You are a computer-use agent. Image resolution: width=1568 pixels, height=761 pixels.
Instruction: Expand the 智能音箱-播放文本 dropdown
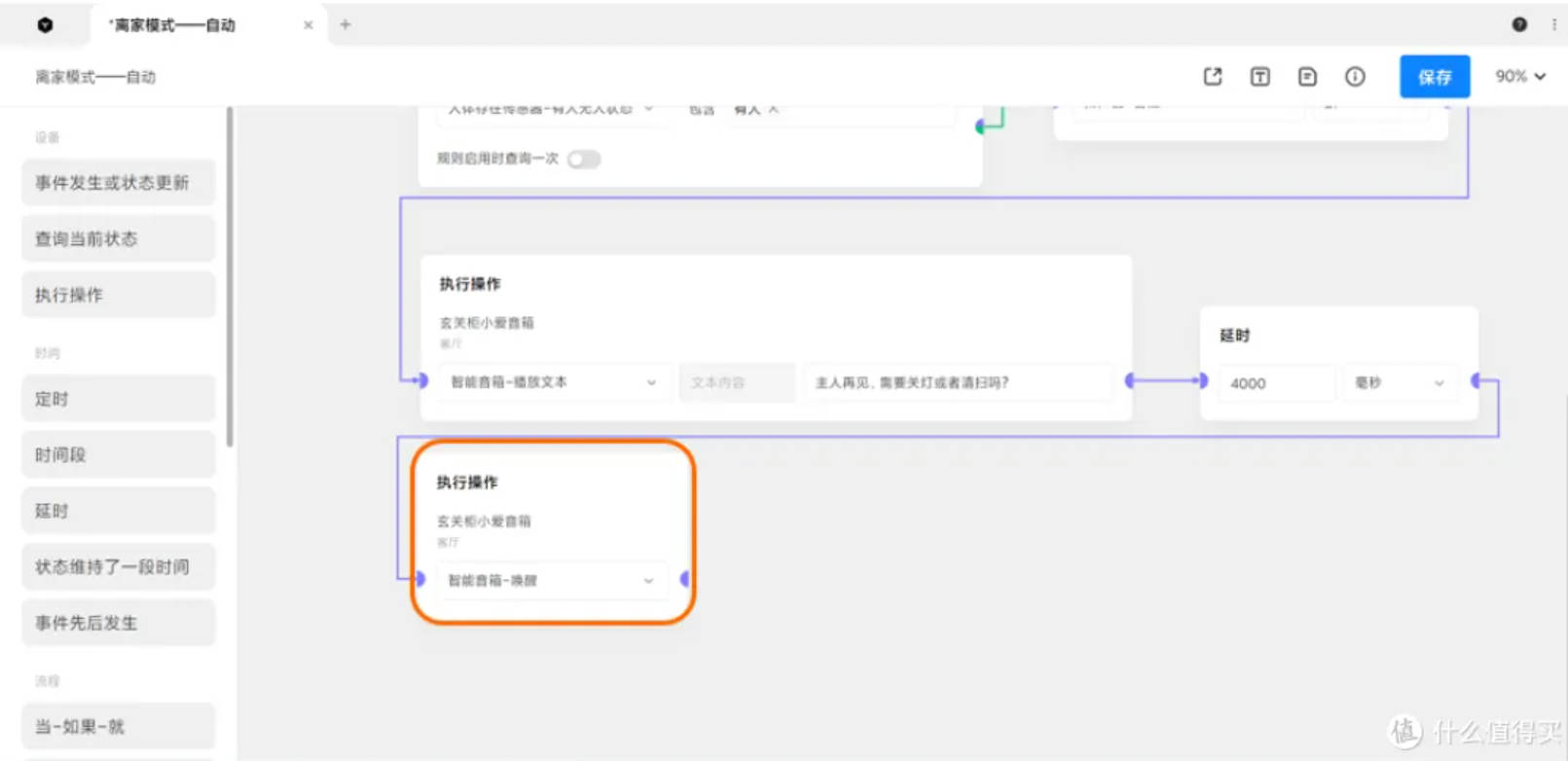[x=552, y=382]
